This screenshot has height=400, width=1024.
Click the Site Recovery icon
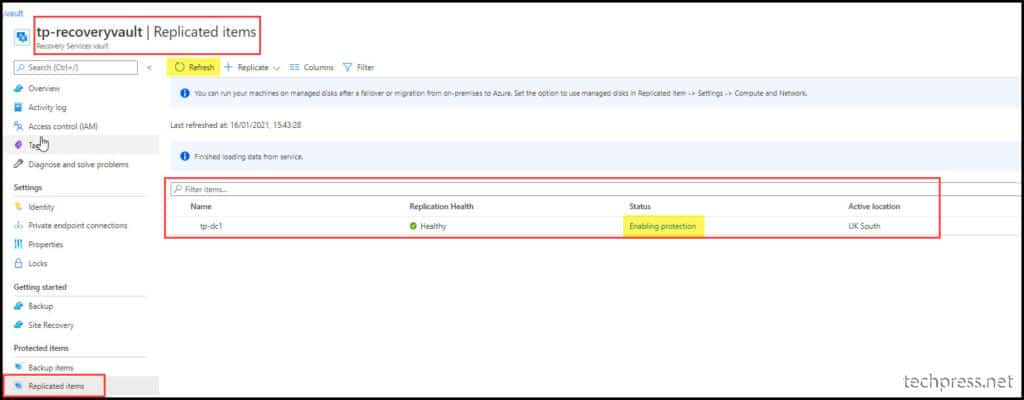(x=19, y=325)
